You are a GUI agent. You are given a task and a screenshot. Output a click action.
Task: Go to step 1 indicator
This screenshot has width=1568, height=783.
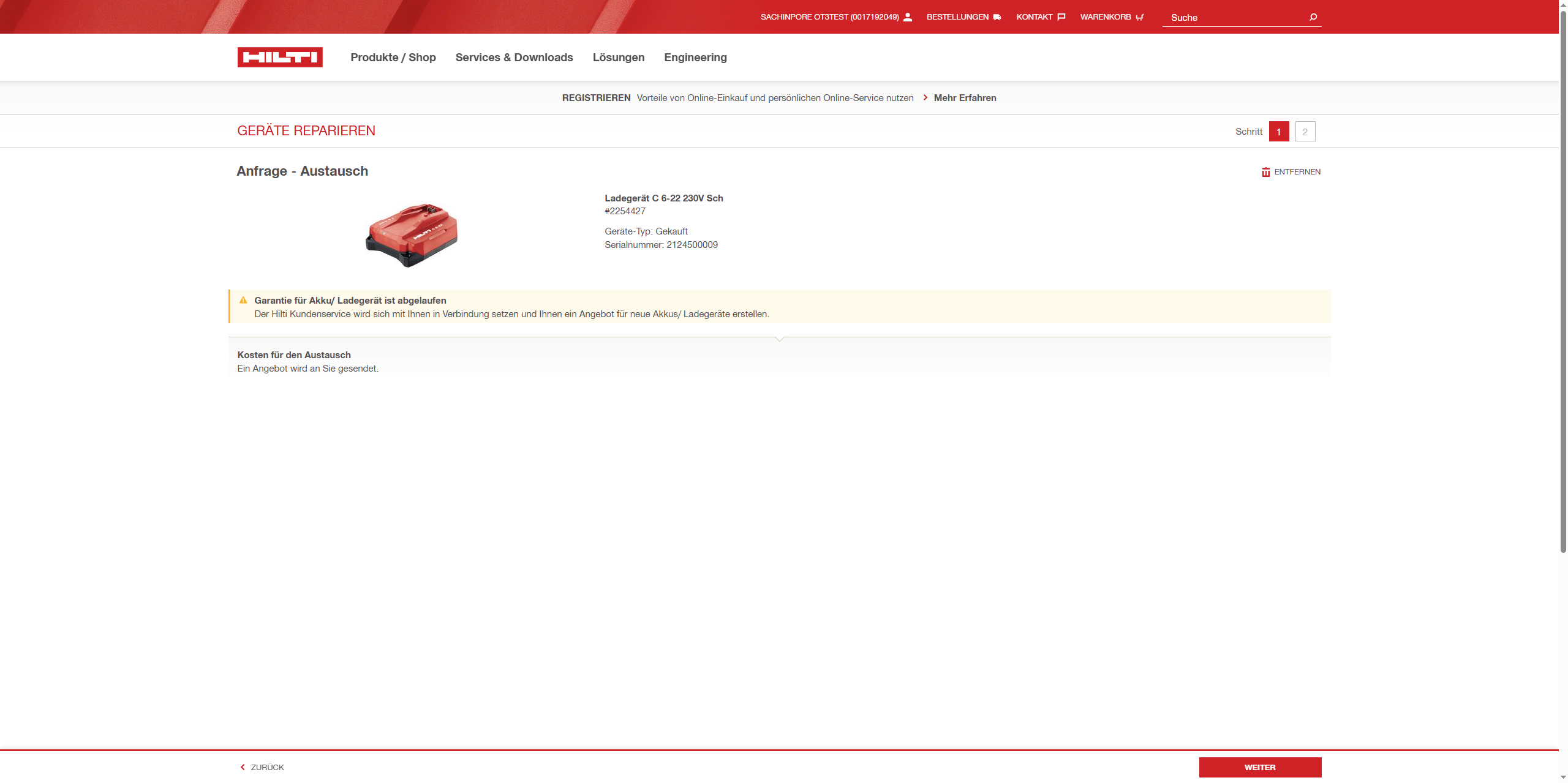1279,132
